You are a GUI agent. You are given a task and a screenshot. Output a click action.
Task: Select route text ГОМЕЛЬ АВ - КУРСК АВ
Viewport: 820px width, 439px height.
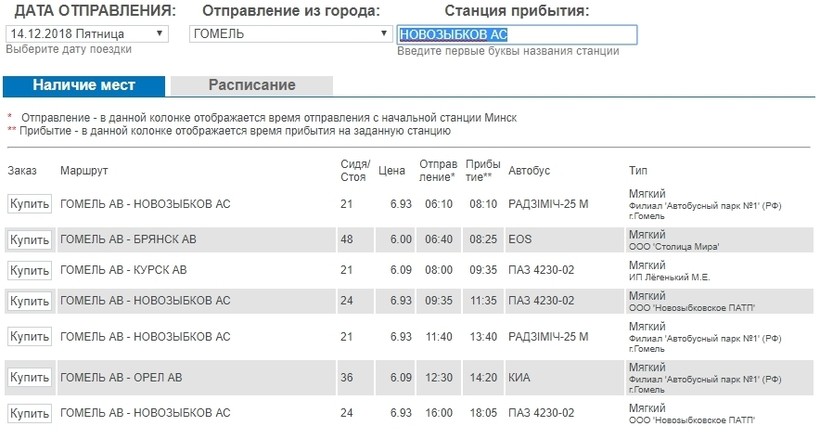coord(123,271)
